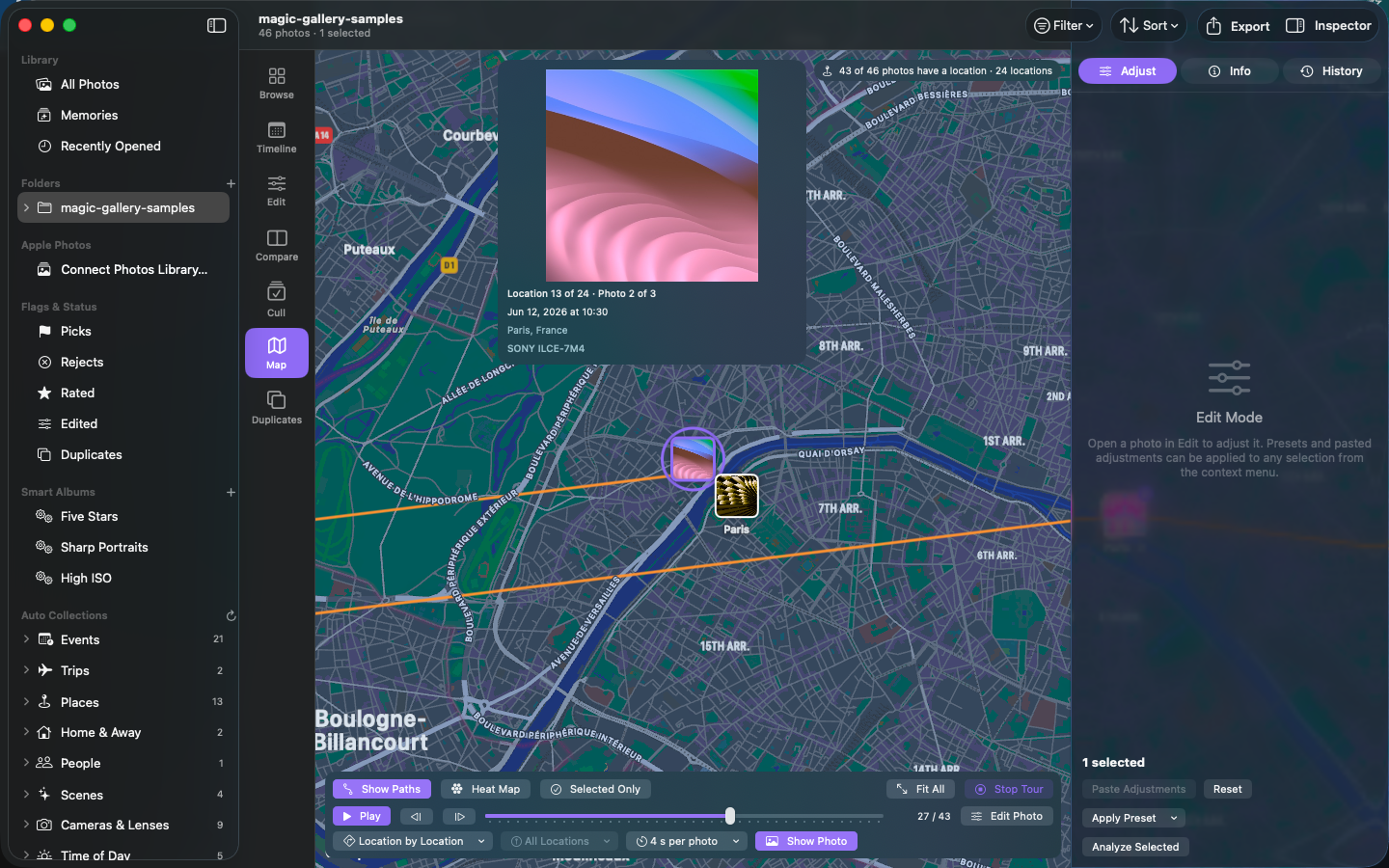Open Location by Location dropdown

tap(413, 841)
